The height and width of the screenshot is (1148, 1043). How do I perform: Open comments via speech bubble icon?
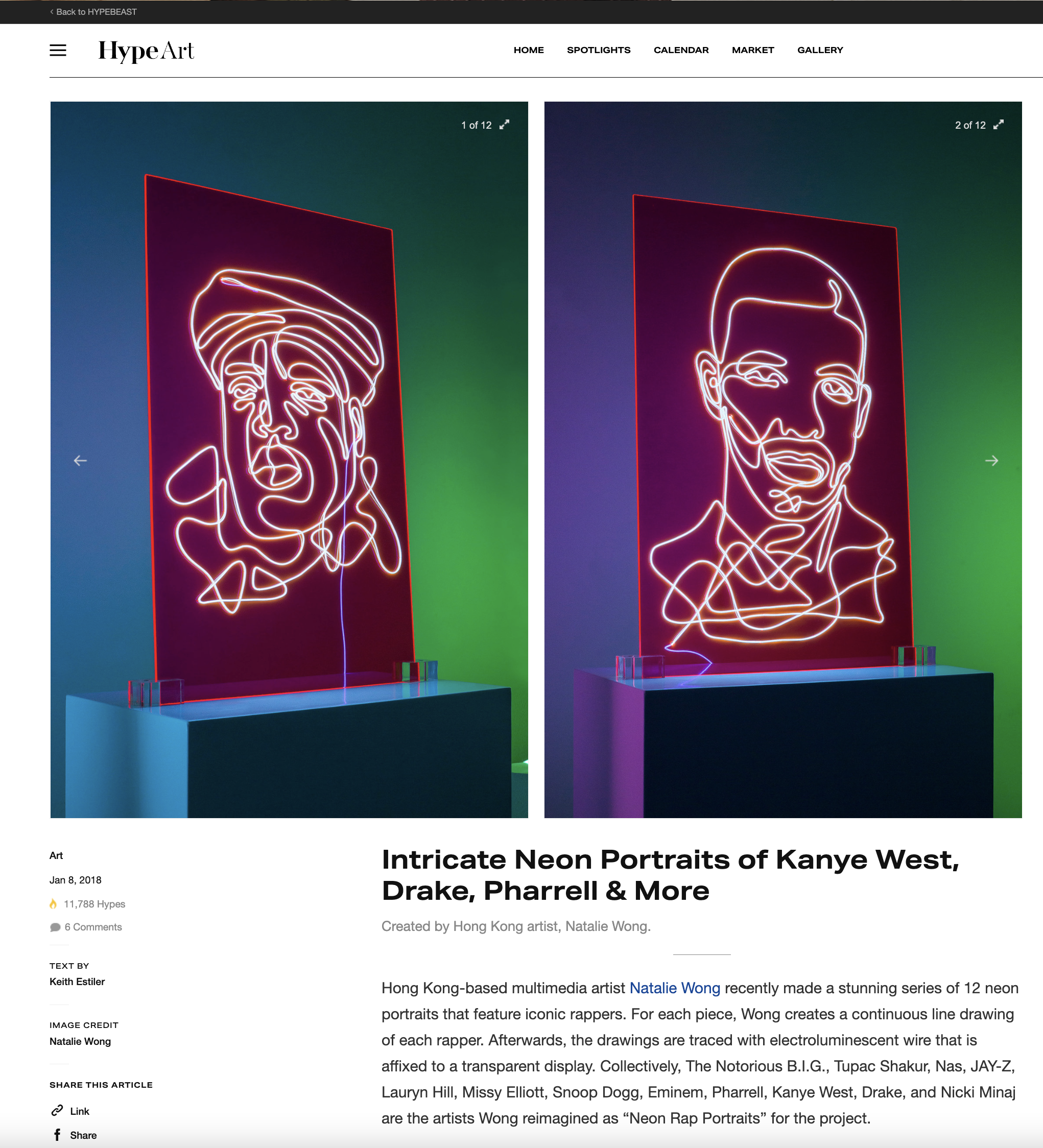pyautogui.click(x=55, y=927)
